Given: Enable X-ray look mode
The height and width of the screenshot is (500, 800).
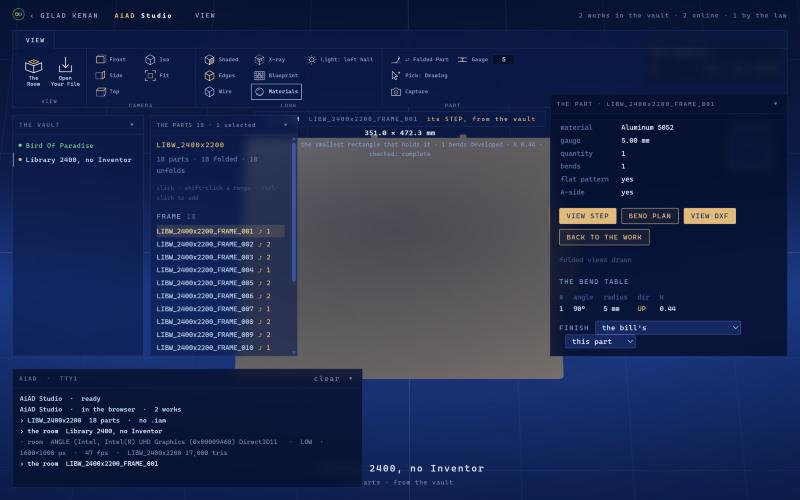Looking at the screenshot, I should tap(270, 60).
